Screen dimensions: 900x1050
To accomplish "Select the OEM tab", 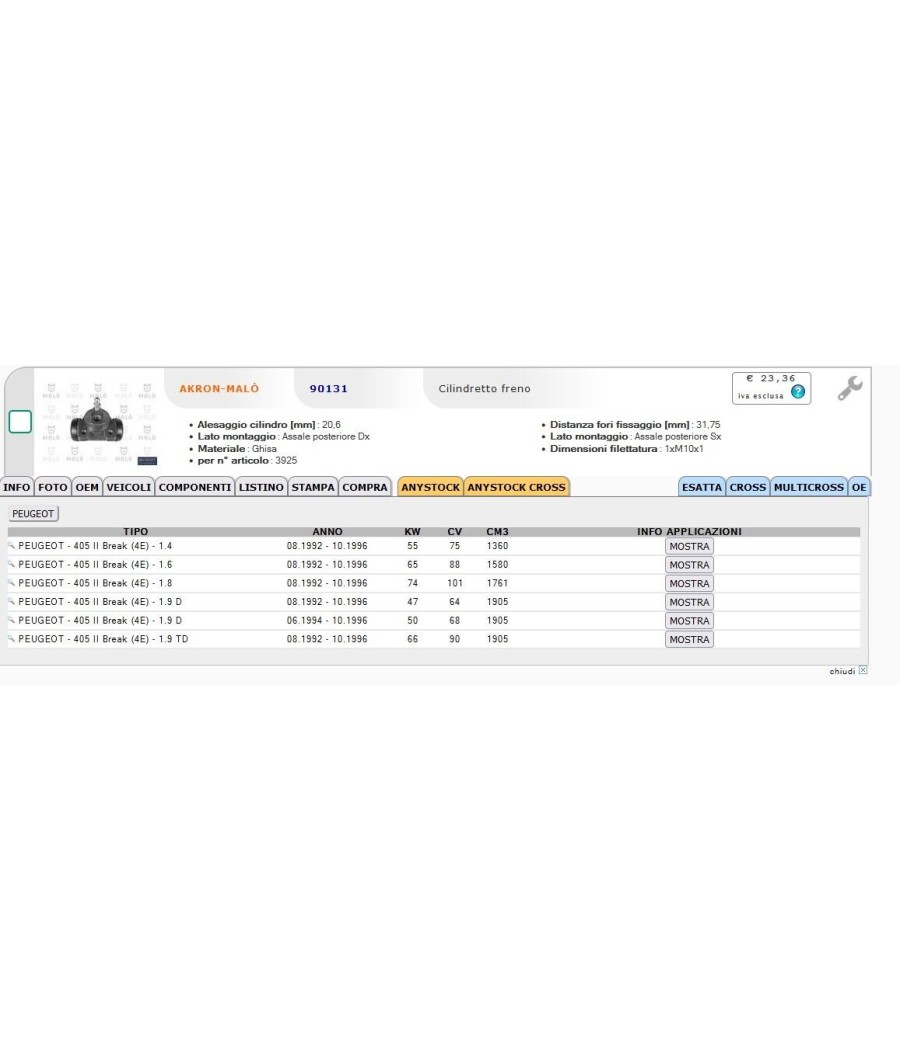I will 87,487.
